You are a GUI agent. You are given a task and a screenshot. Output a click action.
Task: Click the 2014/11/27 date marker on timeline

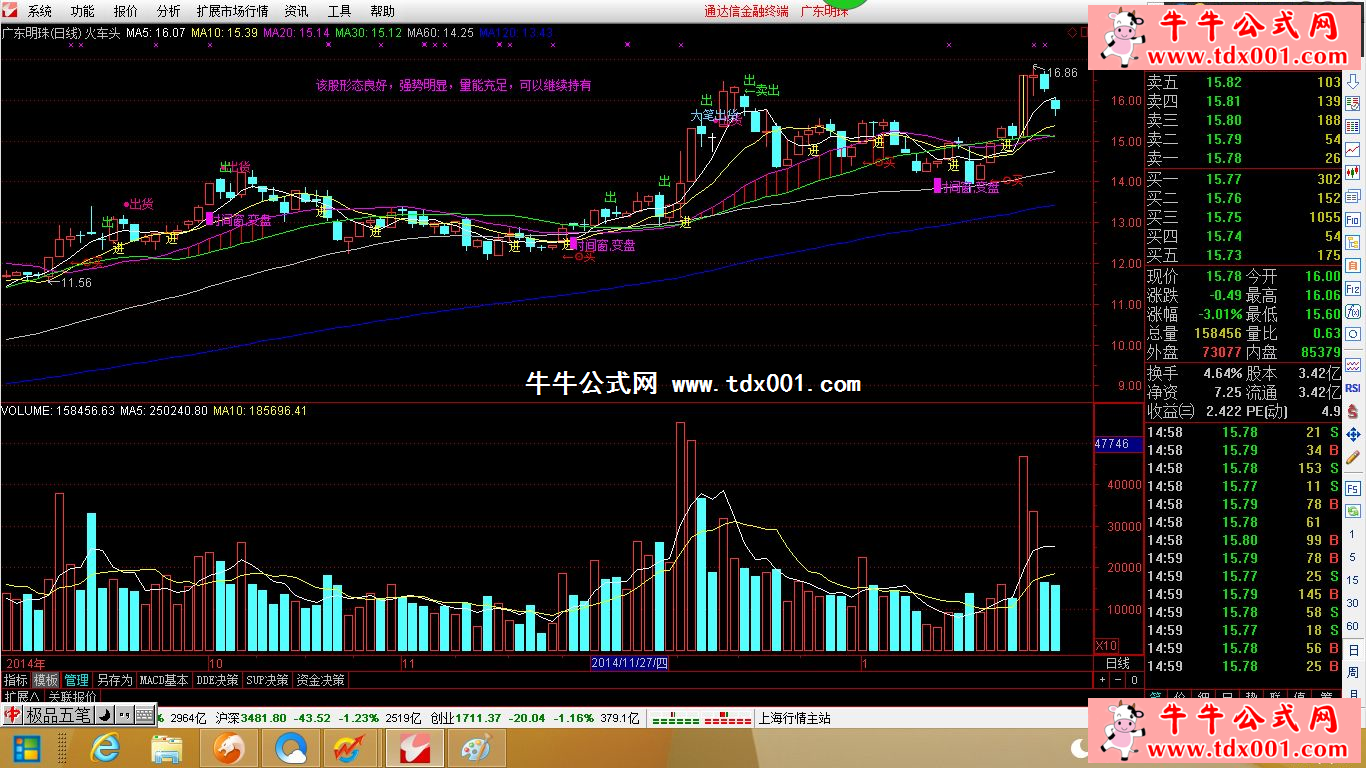[x=629, y=663]
